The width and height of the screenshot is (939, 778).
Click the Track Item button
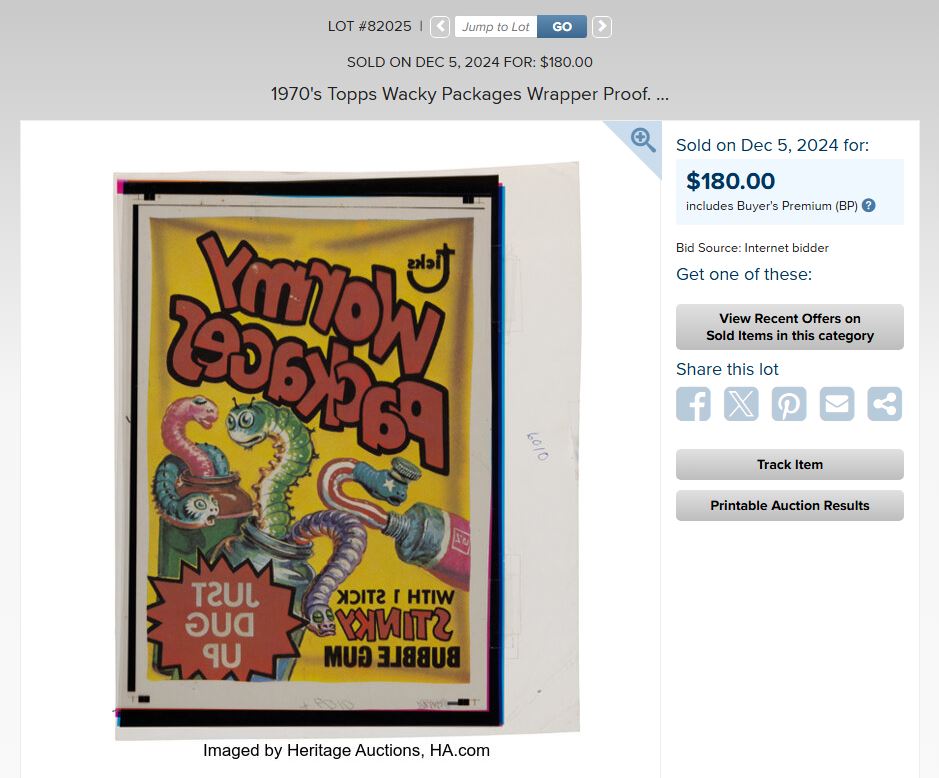click(x=789, y=464)
